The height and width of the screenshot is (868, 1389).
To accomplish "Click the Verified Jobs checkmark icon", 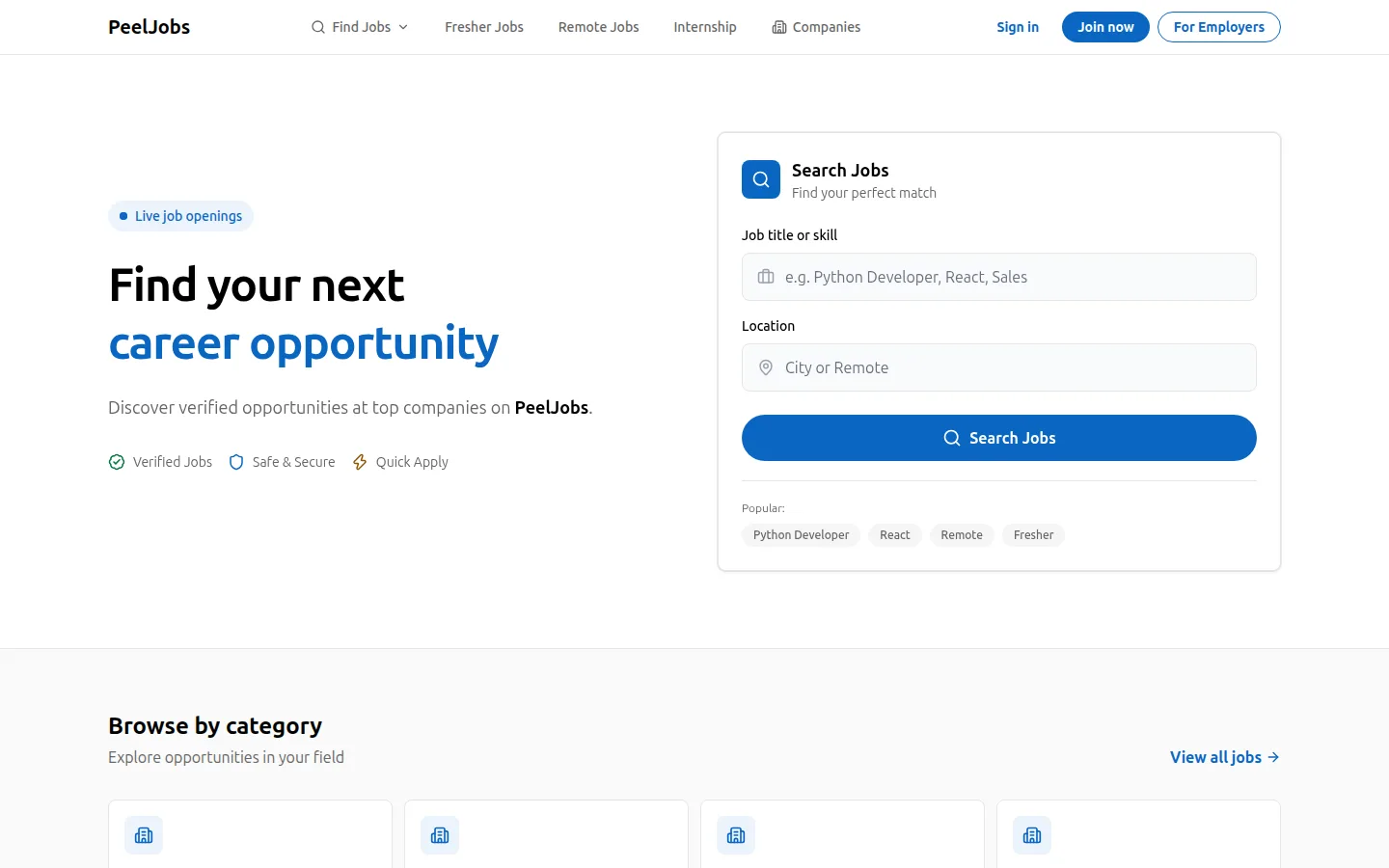I will [117, 462].
